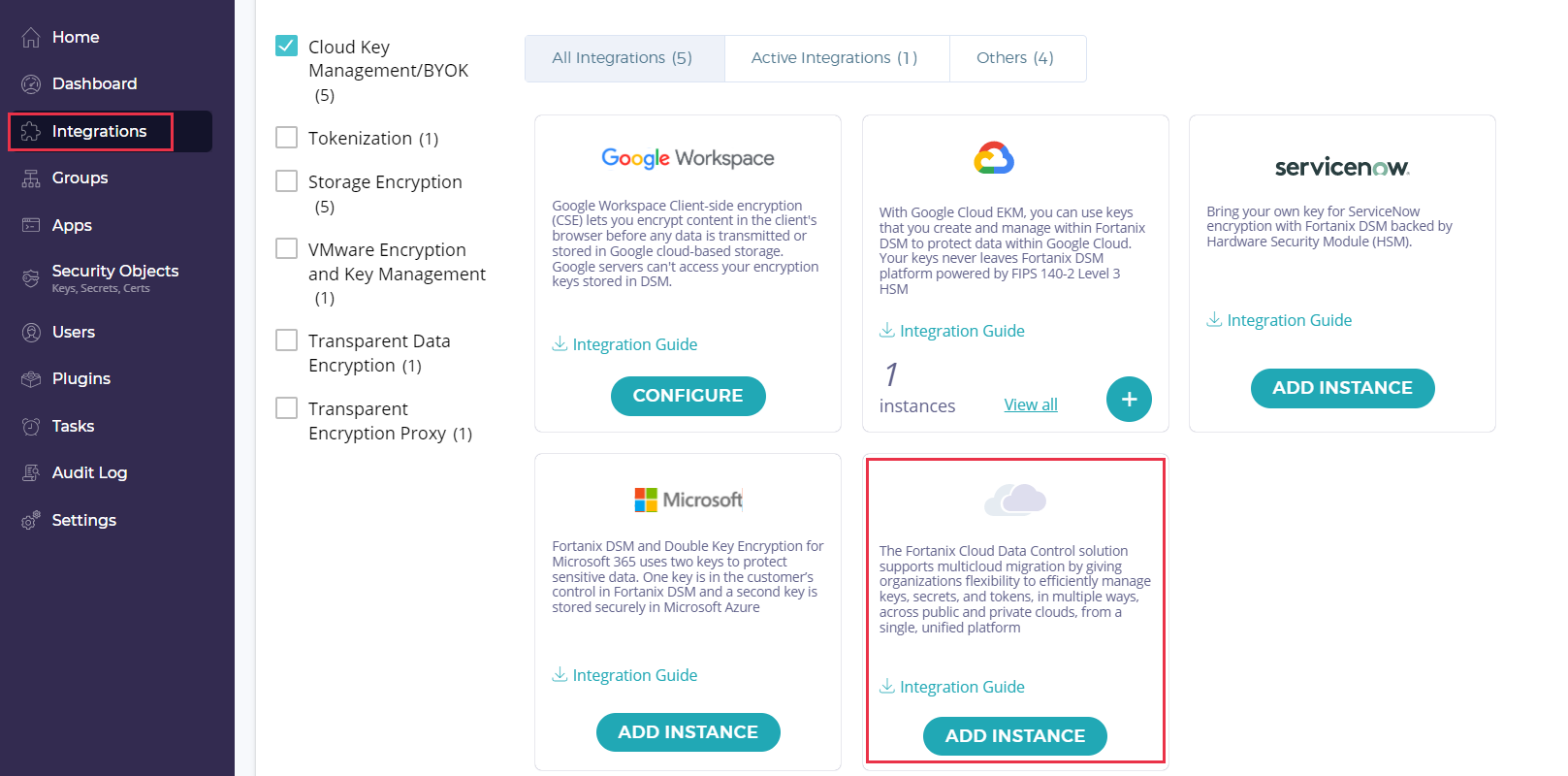Click the Microsoft logo card image
Viewport: 1568px width, 776px height.
click(688, 500)
